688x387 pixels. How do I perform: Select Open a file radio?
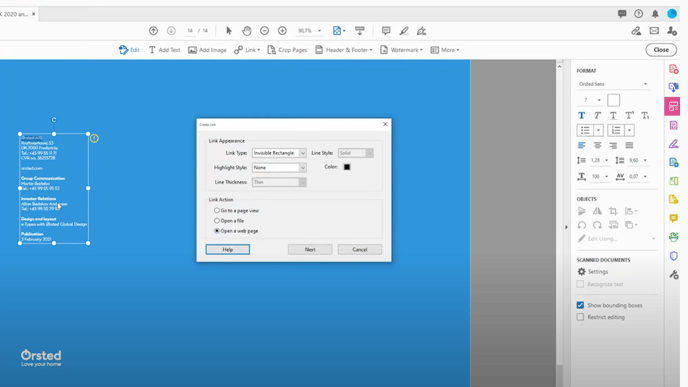(x=217, y=221)
